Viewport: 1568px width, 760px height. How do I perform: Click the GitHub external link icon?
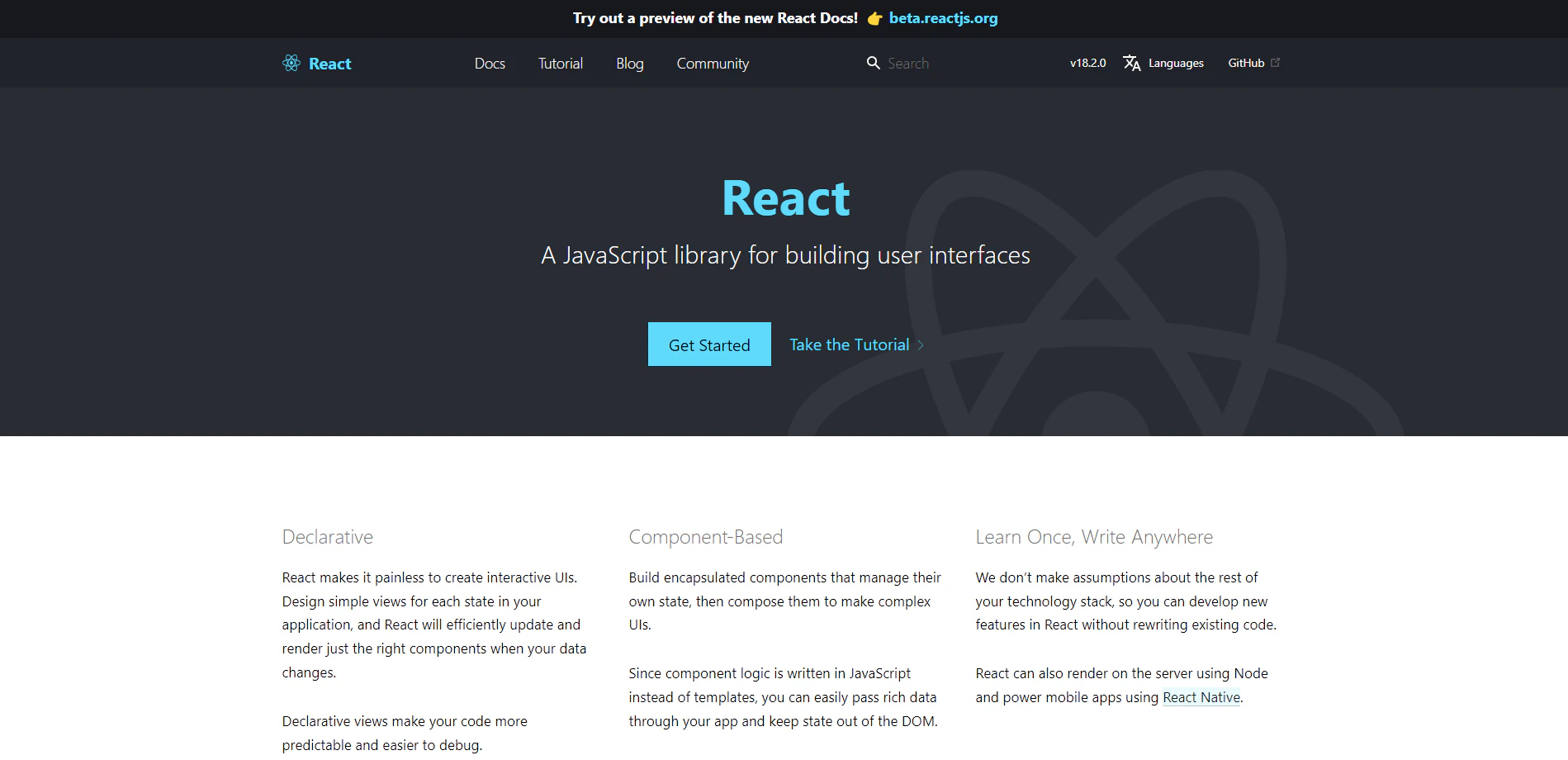coord(1275,62)
